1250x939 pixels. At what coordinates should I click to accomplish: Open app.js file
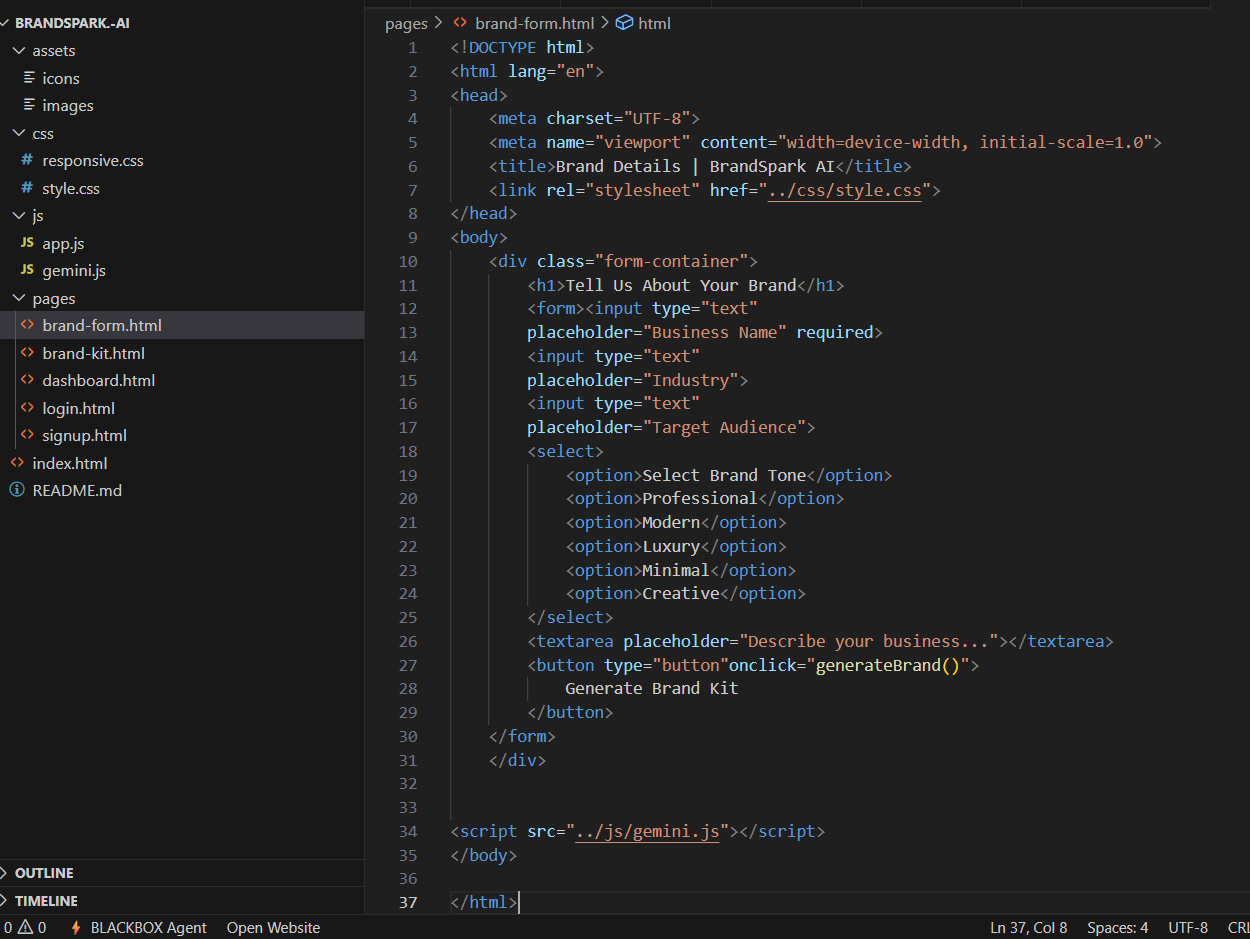(63, 243)
